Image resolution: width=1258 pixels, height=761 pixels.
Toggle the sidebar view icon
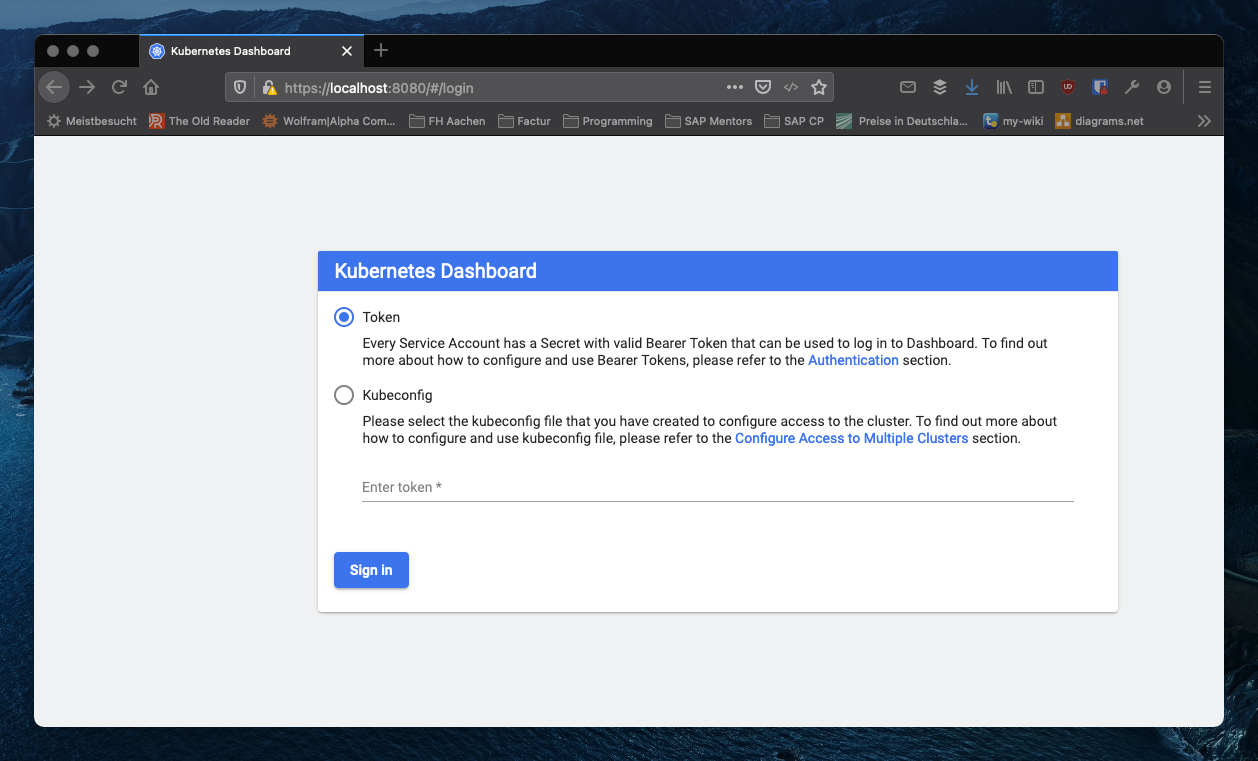[1036, 87]
